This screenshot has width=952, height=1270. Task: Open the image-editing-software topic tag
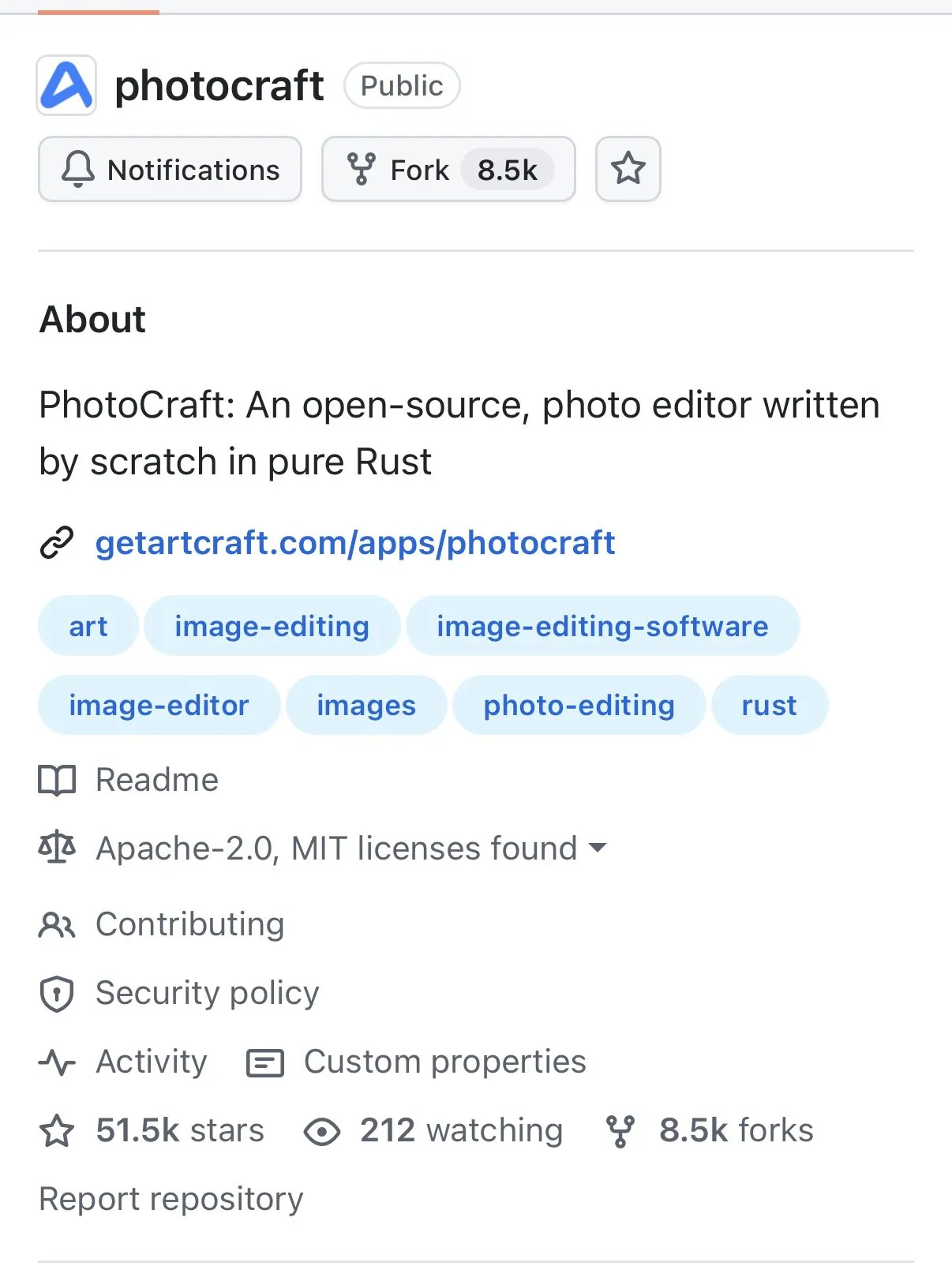[x=603, y=626]
